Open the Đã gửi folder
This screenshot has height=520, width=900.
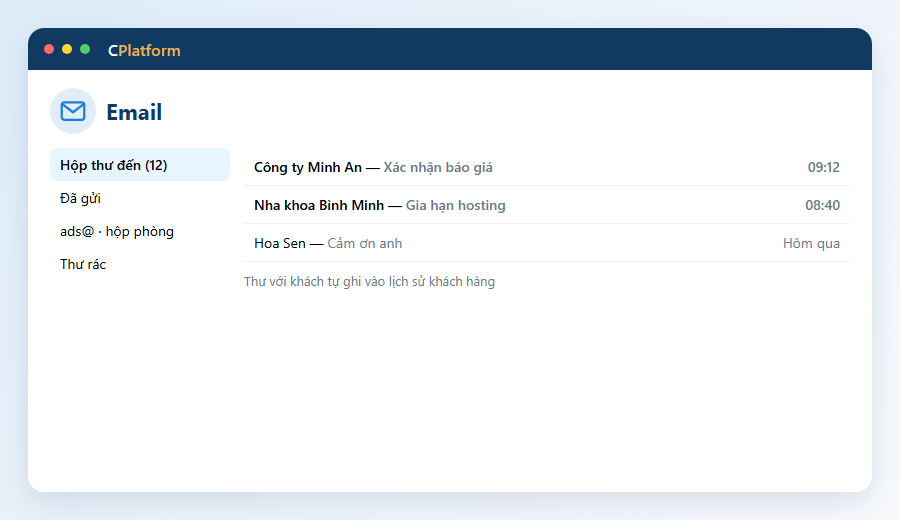(x=140, y=198)
